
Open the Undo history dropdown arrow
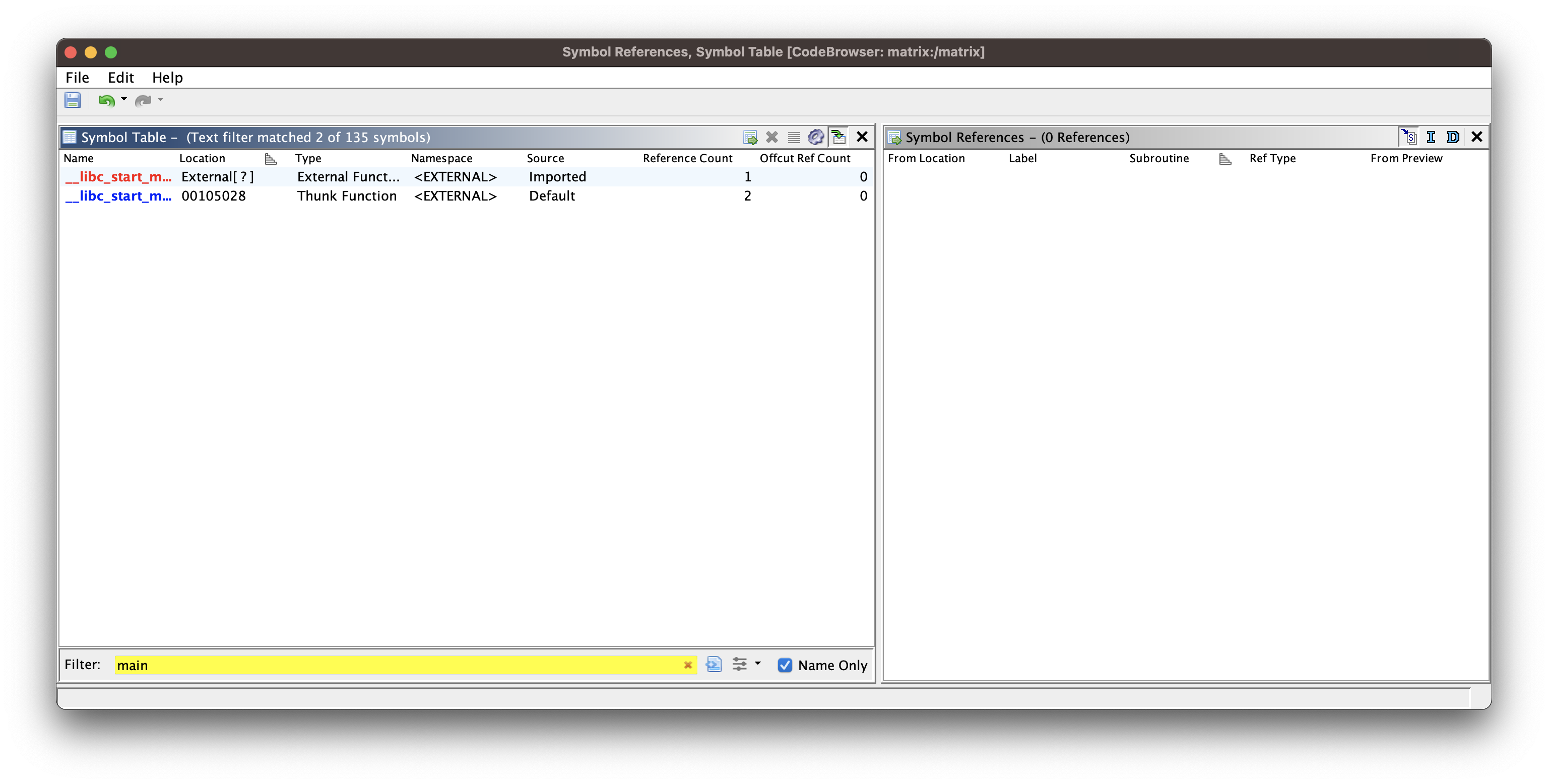pos(124,99)
